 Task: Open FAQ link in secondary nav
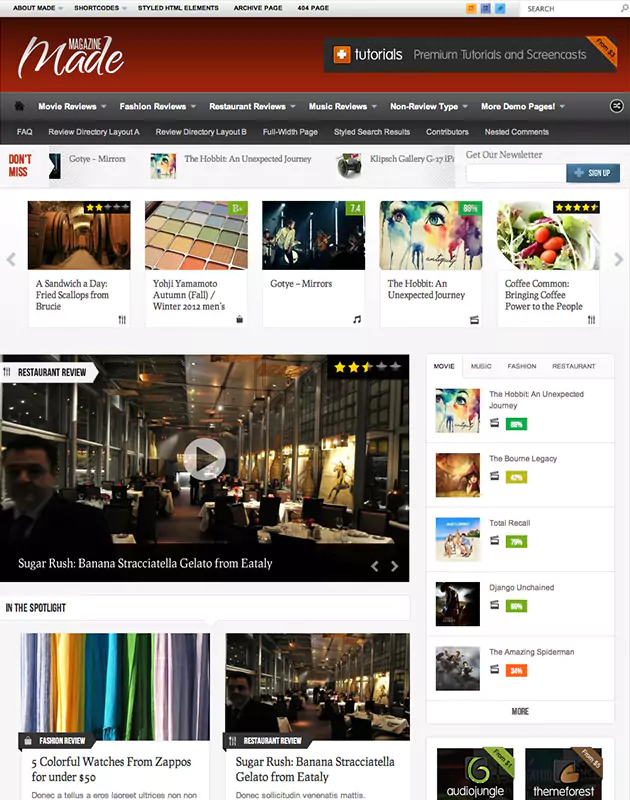click(24, 132)
